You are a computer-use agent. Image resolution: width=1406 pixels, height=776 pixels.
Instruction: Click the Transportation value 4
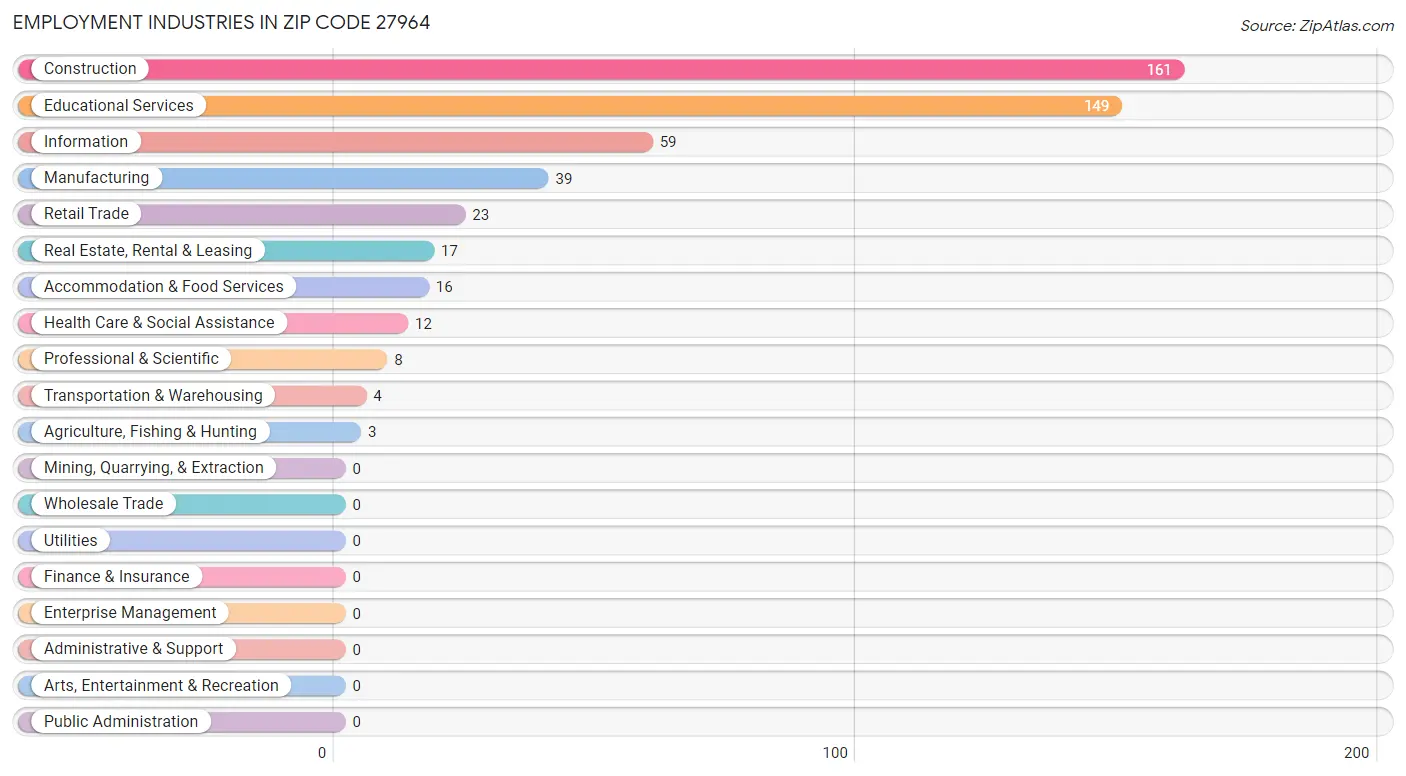[378, 396]
